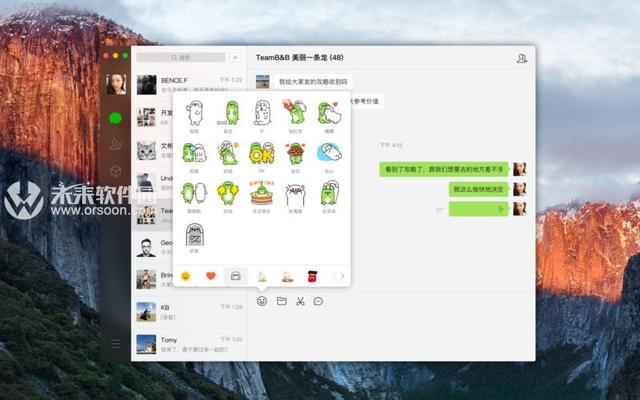The width and height of the screenshot is (640, 400).
Task: Switch to the yellow smiley emoji tab
Action: (x=185, y=276)
